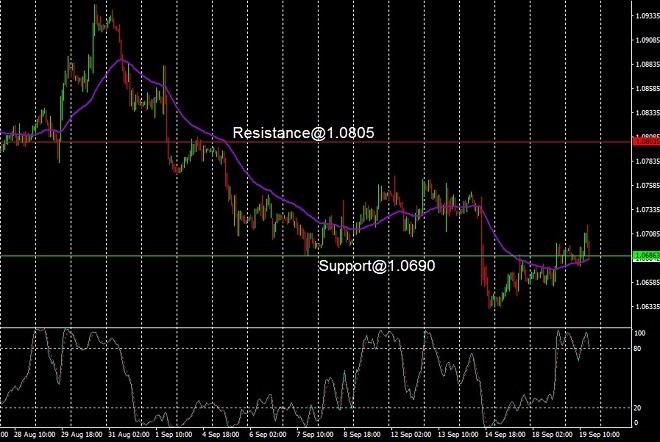The image size is (660, 442).
Task: Click the 13 Sep 10:00 date label
Action: [x=458, y=434]
